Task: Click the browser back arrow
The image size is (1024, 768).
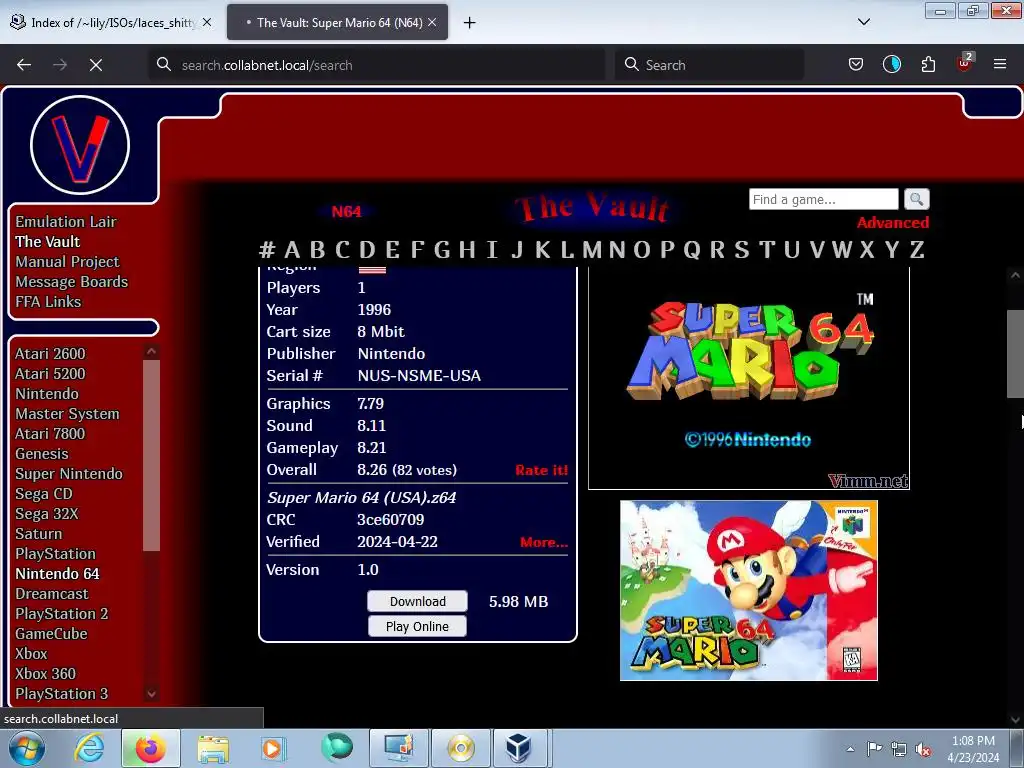Action: (x=24, y=65)
